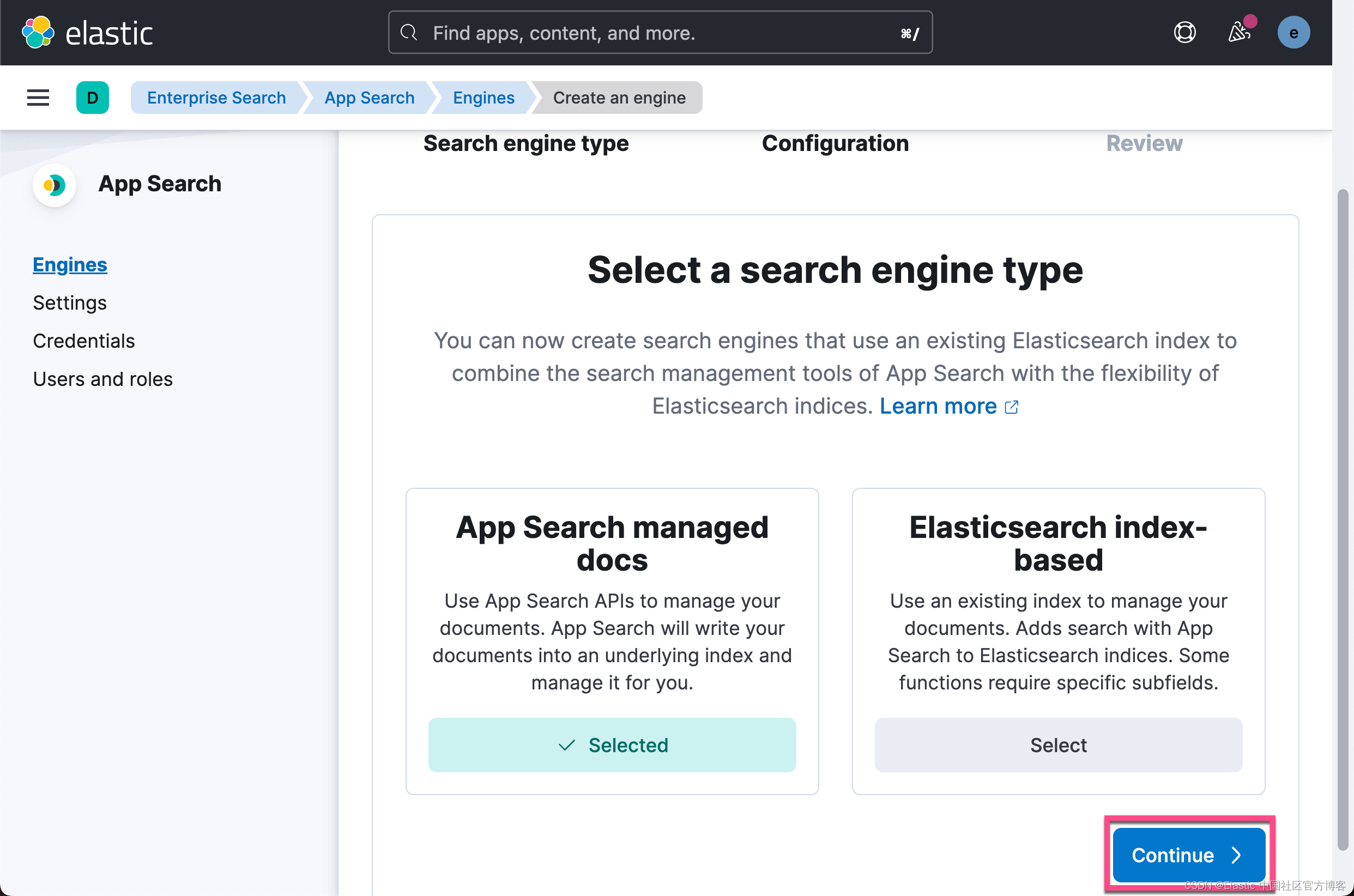Open the deployment D icon in breadcrumbs
1354x896 pixels.
(93, 97)
